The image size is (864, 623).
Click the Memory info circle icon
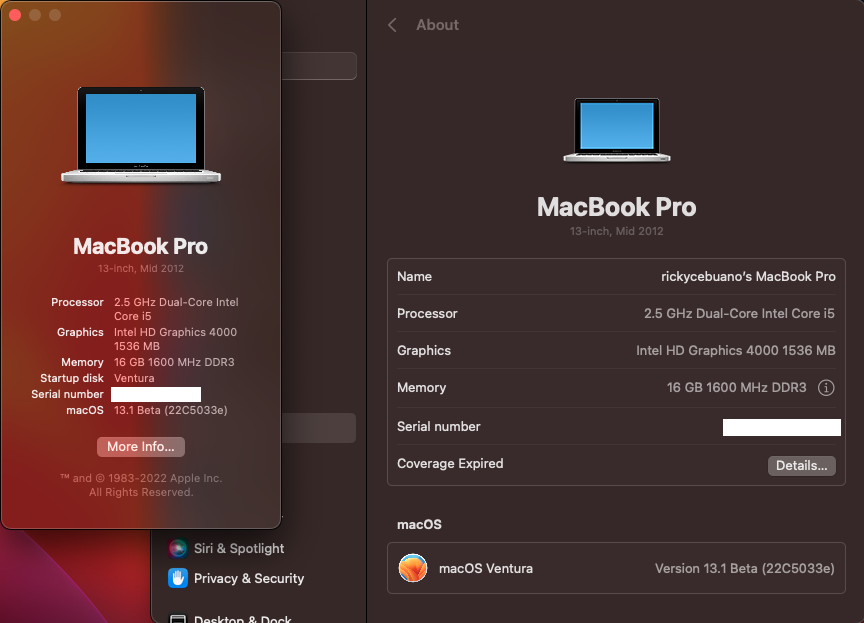tap(825, 388)
